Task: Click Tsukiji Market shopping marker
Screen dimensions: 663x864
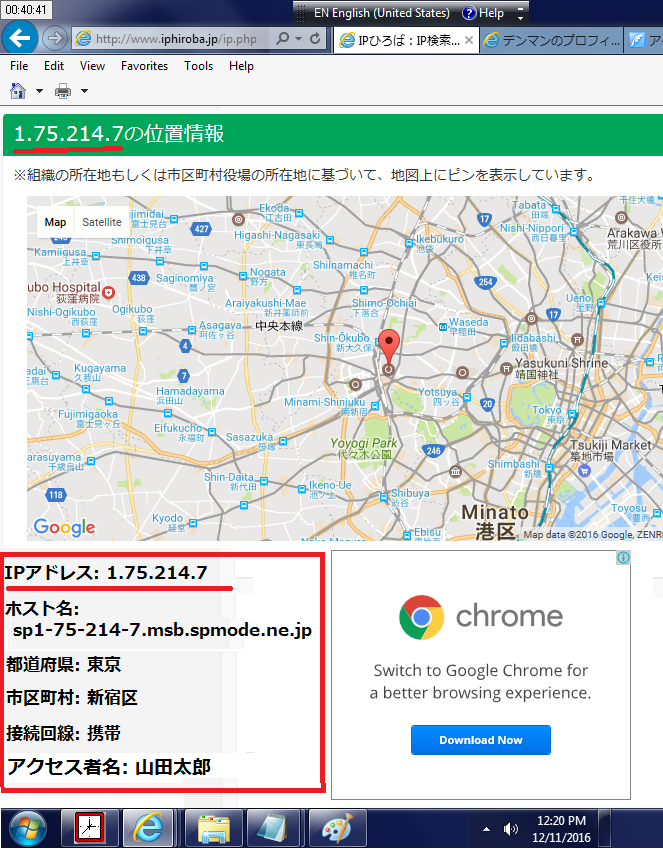Action: (584, 470)
